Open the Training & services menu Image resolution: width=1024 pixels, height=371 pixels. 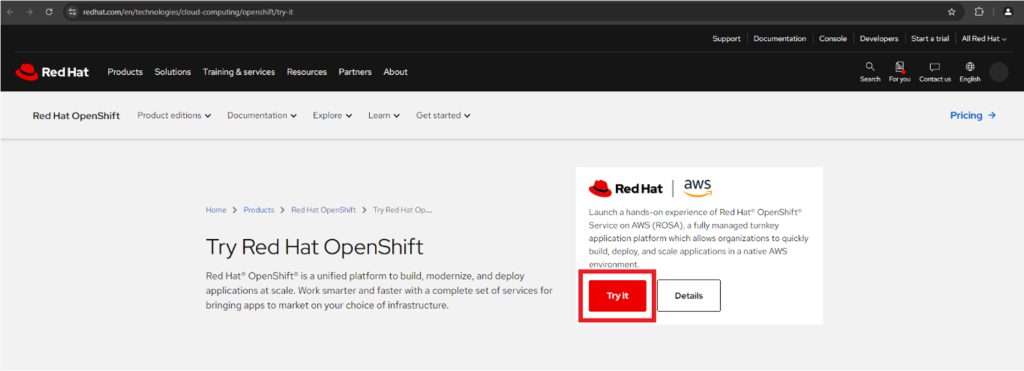238,72
